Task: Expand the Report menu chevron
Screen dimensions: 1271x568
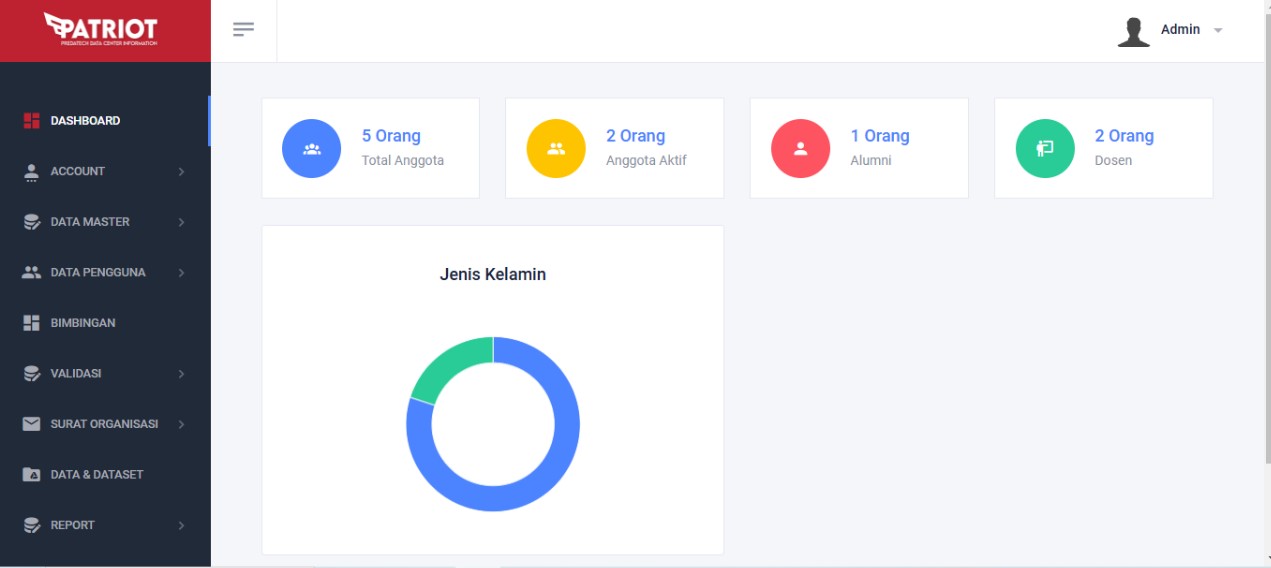Action: point(181,526)
